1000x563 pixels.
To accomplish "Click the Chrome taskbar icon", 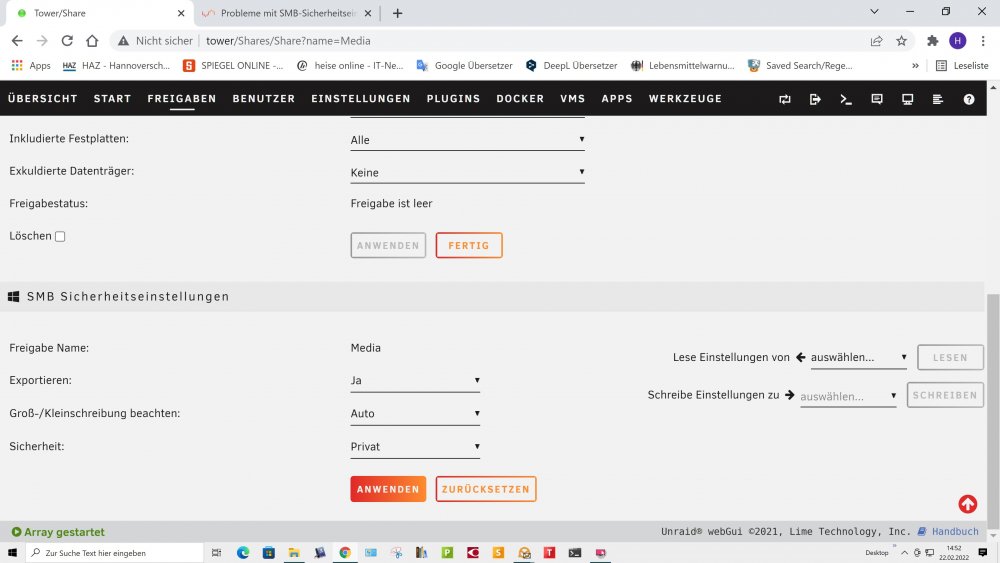I will tap(345, 553).
